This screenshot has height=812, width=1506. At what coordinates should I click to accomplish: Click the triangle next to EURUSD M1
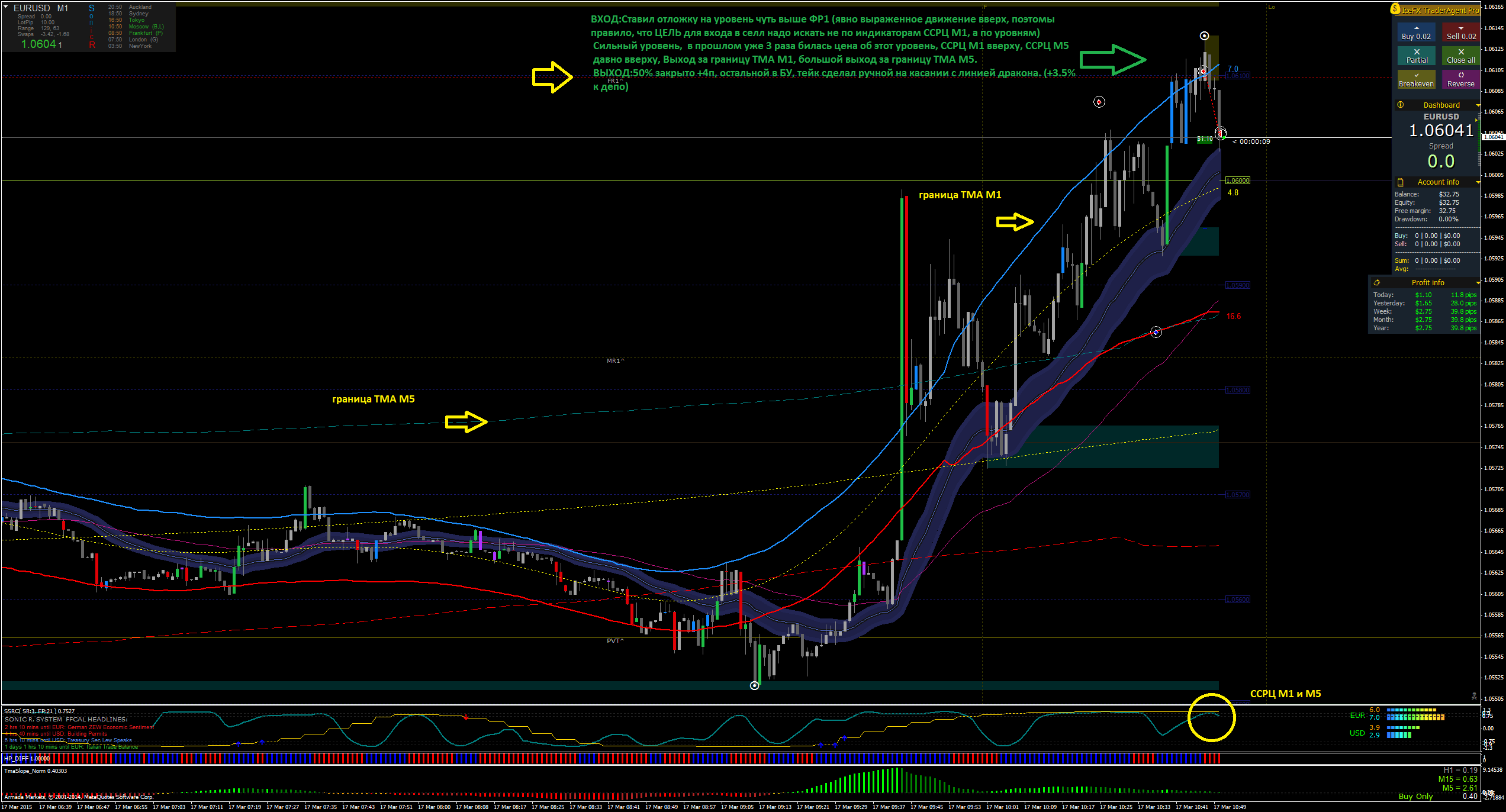[6, 8]
